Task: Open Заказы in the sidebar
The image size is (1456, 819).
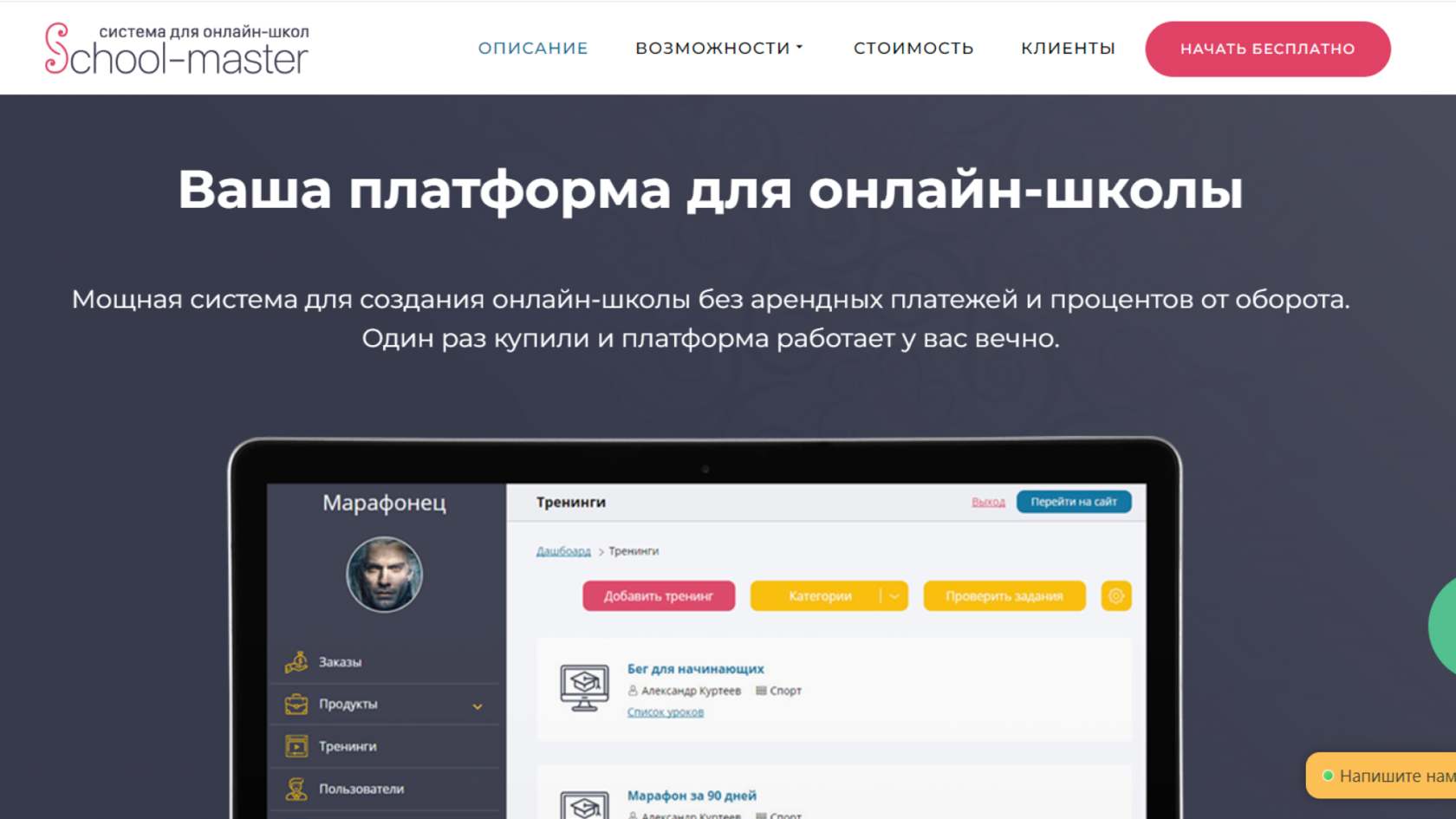Action: (x=340, y=662)
